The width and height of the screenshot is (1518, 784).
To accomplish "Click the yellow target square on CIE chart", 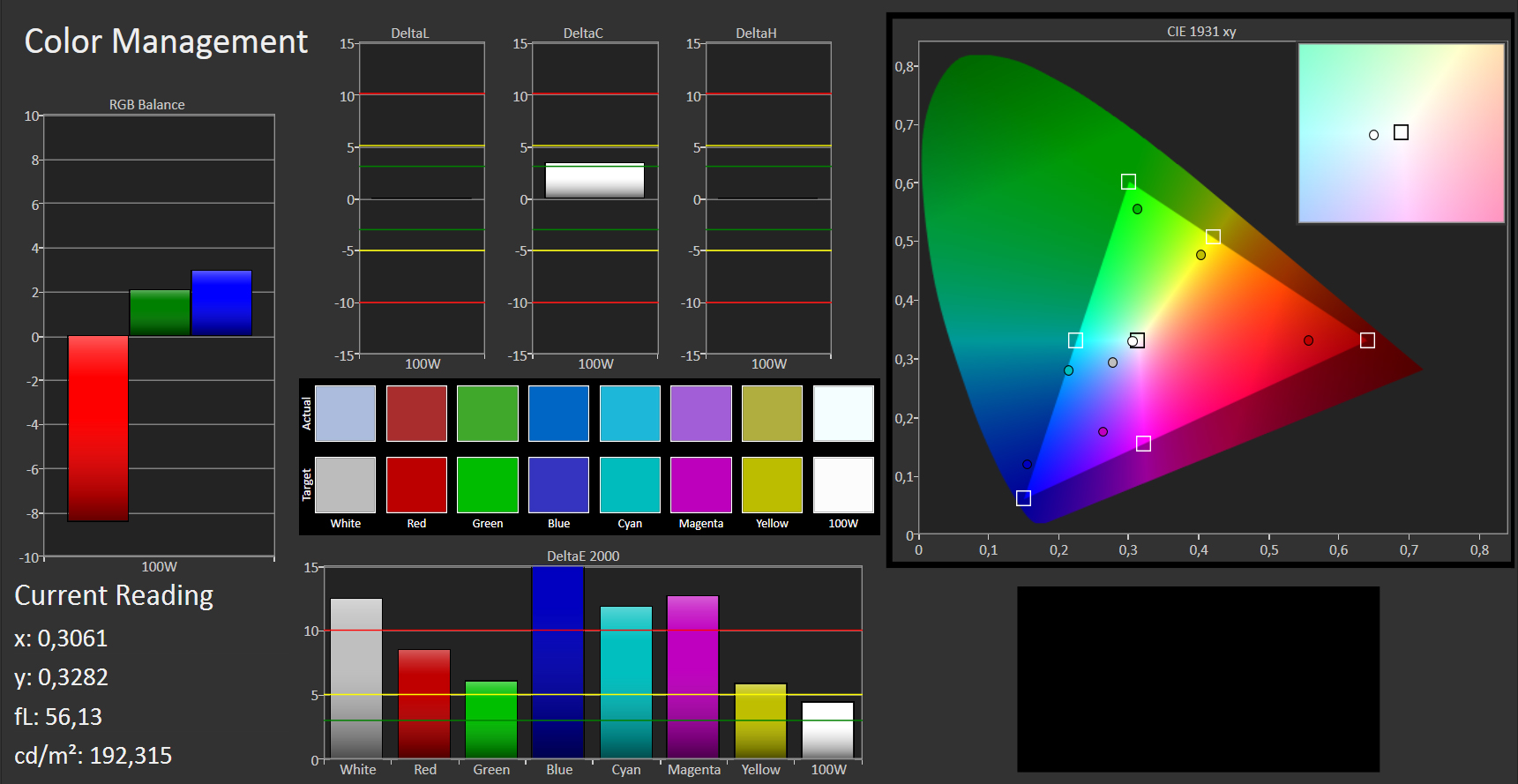I will pos(1213,237).
